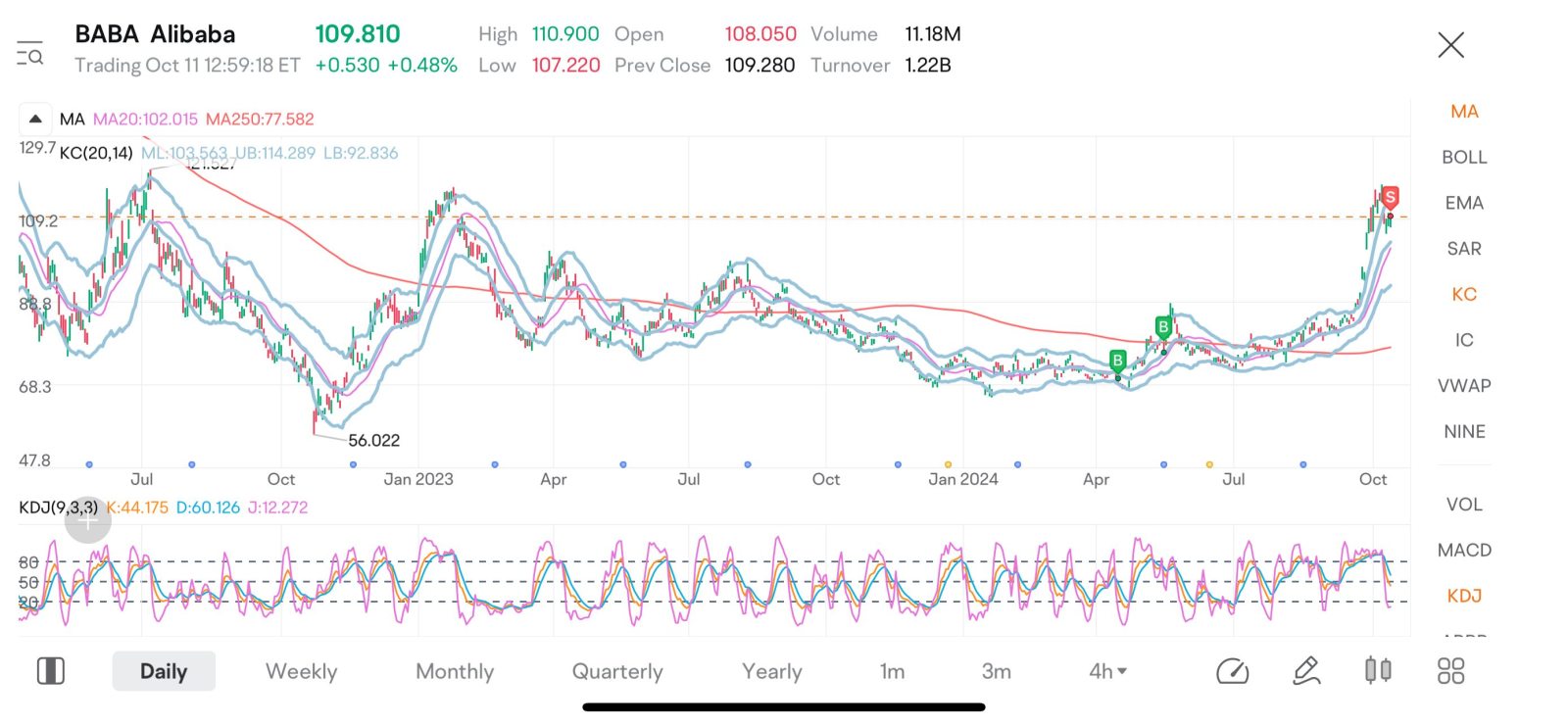Tap the yellow event dot before Jul 2024
1568x725 pixels.
click(x=1209, y=464)
